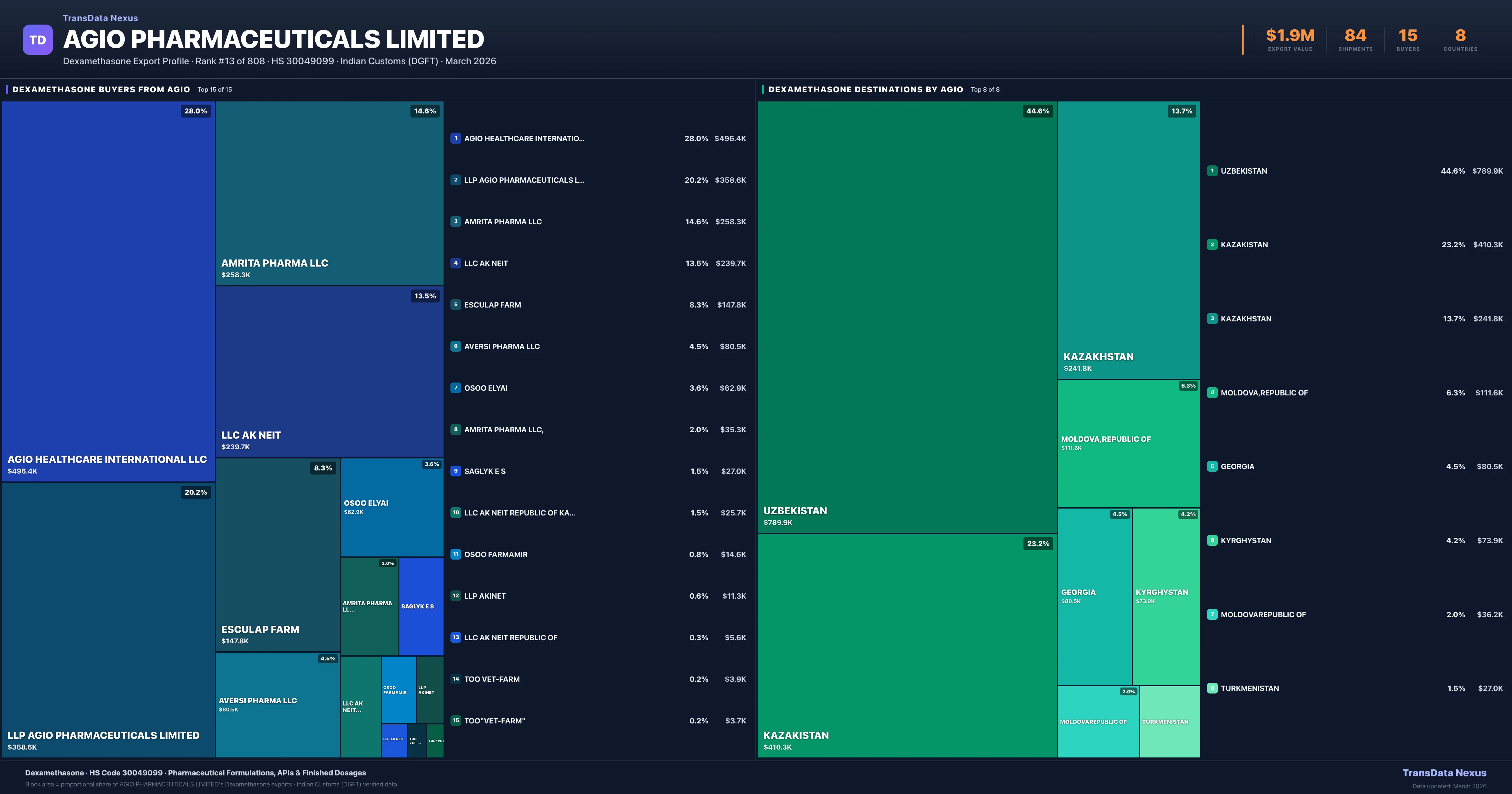This screenshot has height=794, width=1512.
Task: Open the TransData Nexus header link
Action: [100, 18]
